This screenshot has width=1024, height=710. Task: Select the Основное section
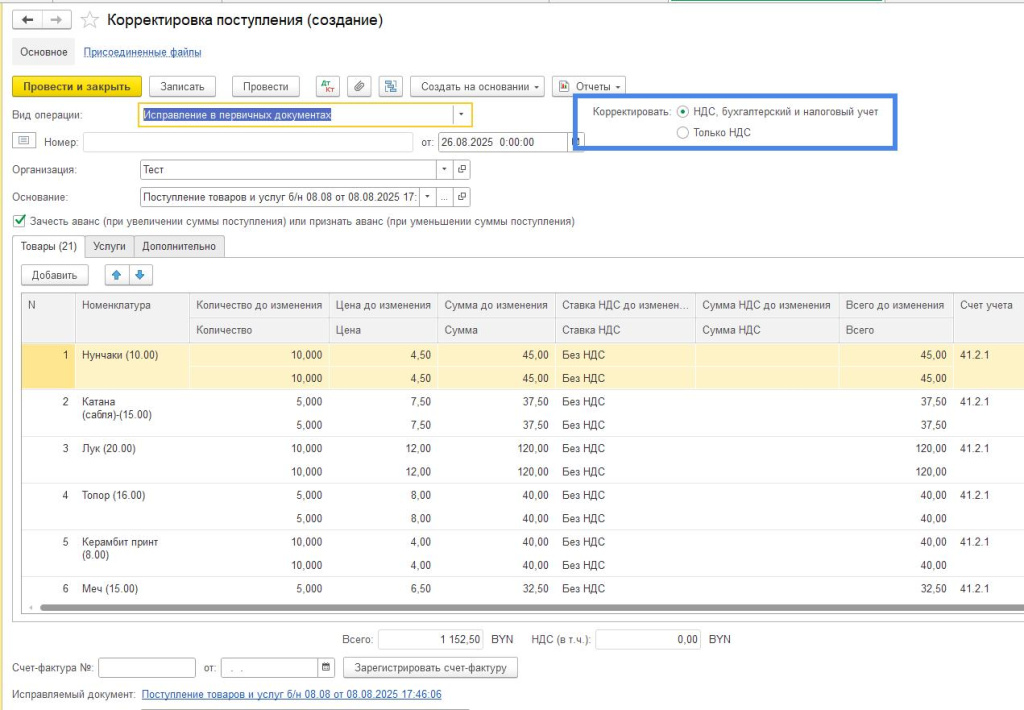44,52
